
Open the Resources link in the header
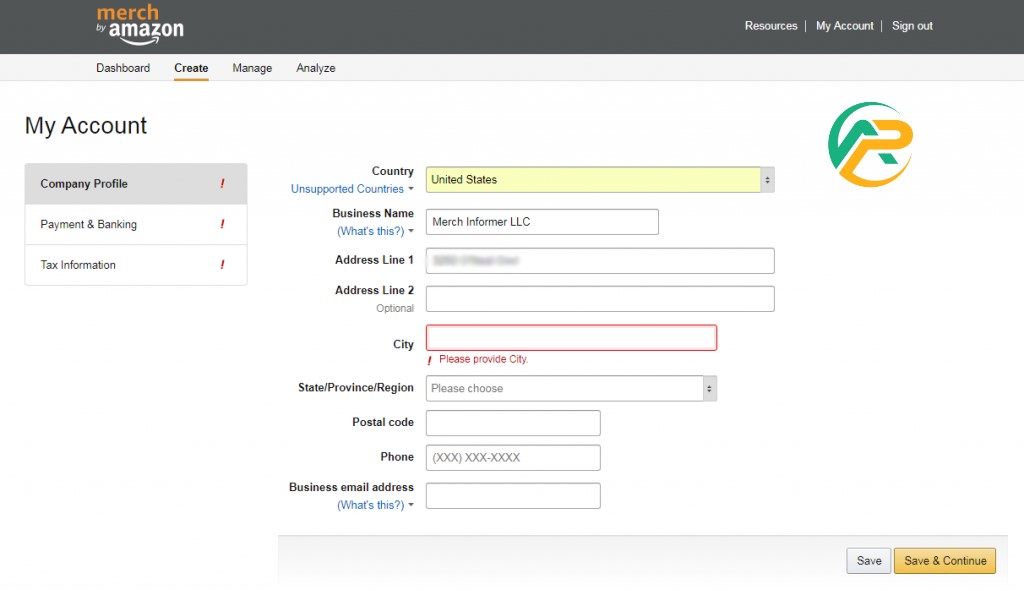pyautogui.click(x=771, y=26)
